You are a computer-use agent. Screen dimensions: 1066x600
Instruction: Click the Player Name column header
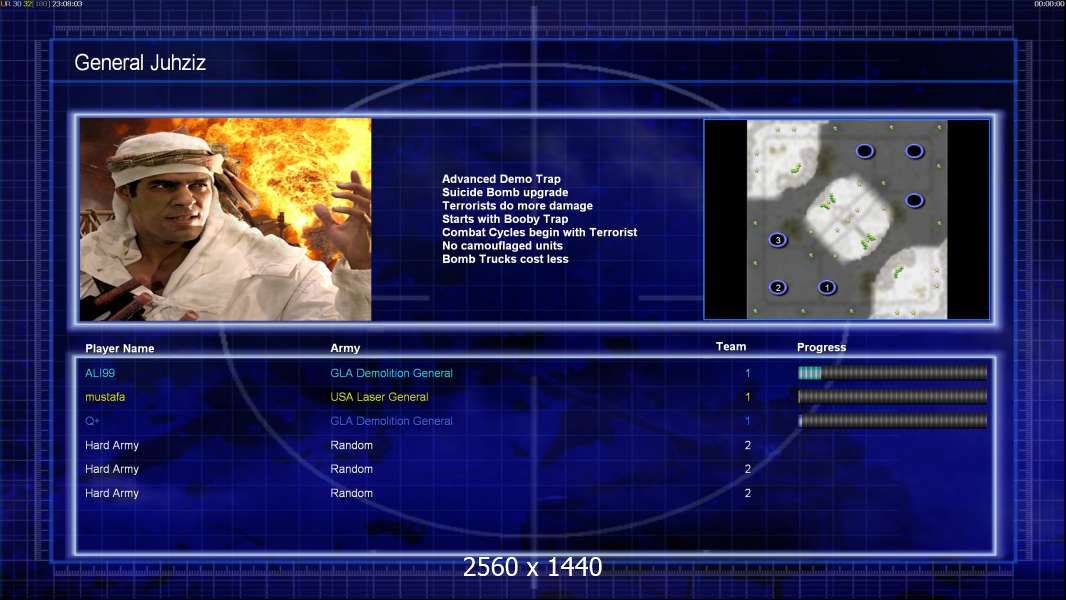(x=120, y=349)
